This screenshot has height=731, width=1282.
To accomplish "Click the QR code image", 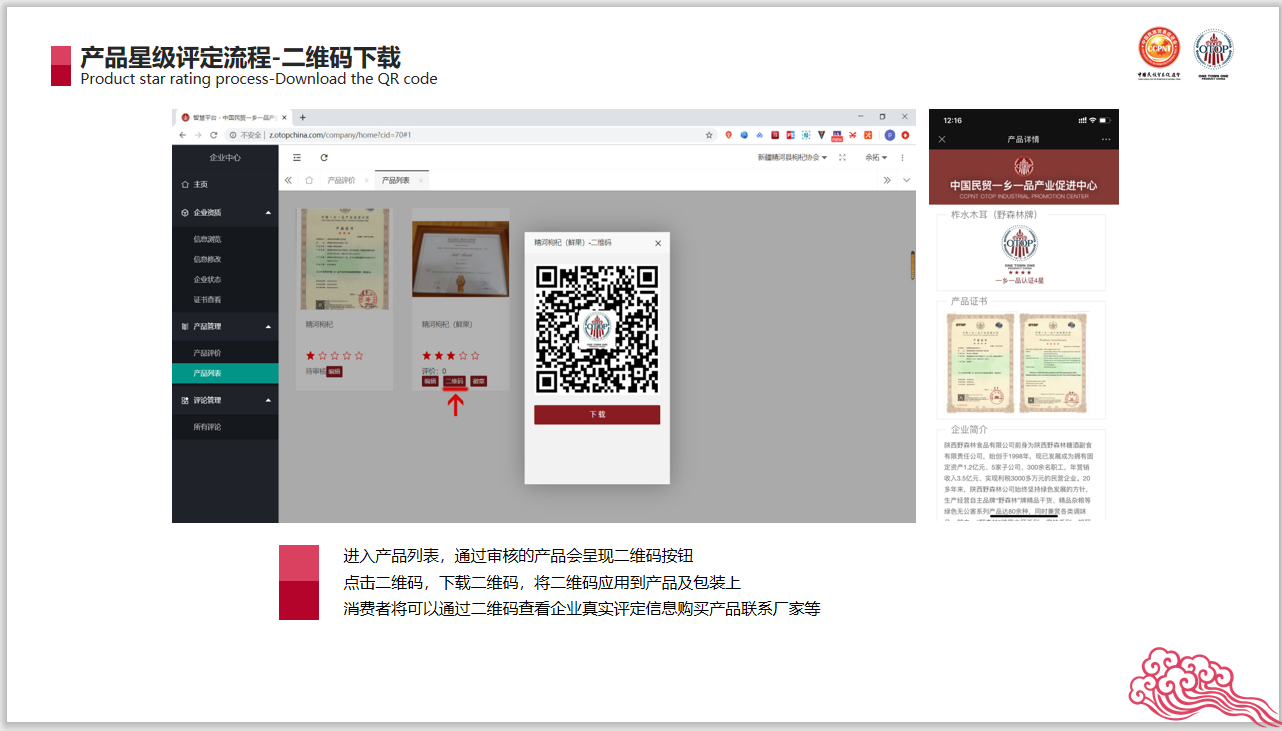I will pyautogui.click(x=597, y=328).
